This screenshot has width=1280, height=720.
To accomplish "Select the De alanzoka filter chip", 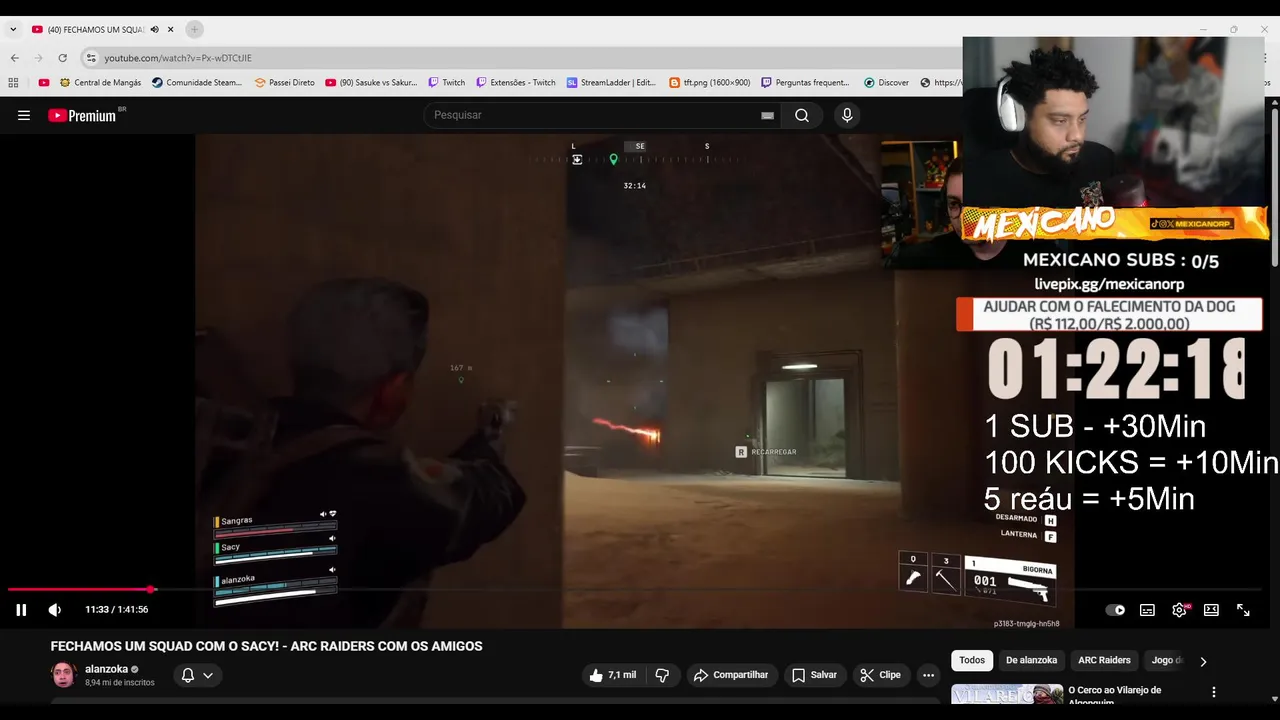I will point(1031,660).
